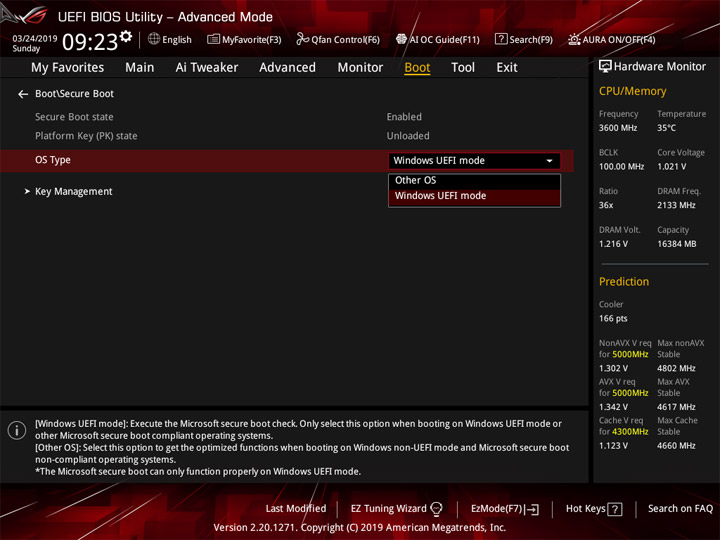Screen dimensions: 720x540
Task: Click Qfan Control(F6) label
Action: (x=345, y=40)
